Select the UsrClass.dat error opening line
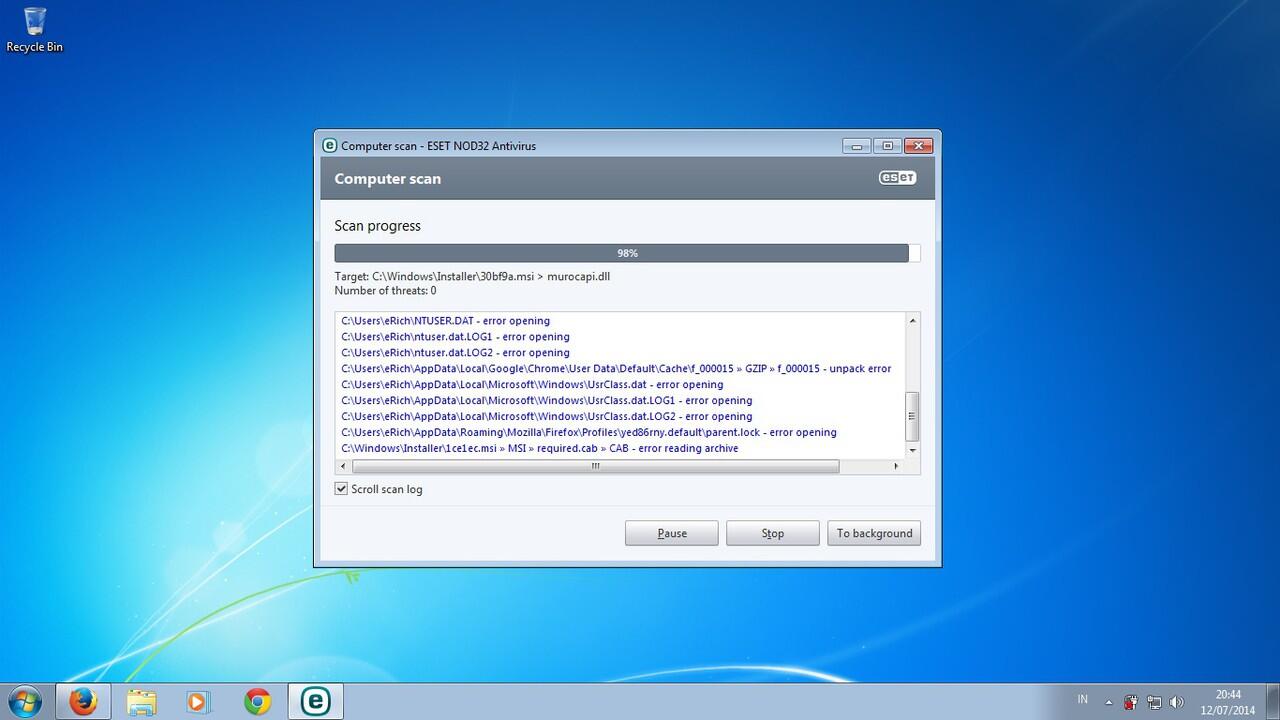The image size is (1280, 720). pyautogui.click(x=532, y=385)
